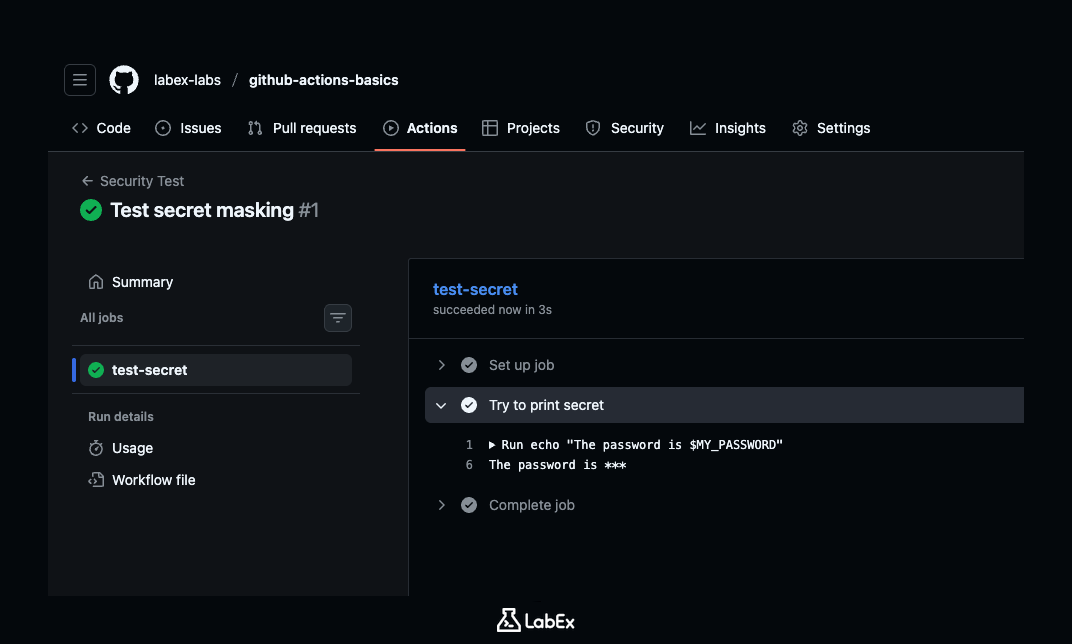
Task: Open the Code tab
Action: click(101, 129)
